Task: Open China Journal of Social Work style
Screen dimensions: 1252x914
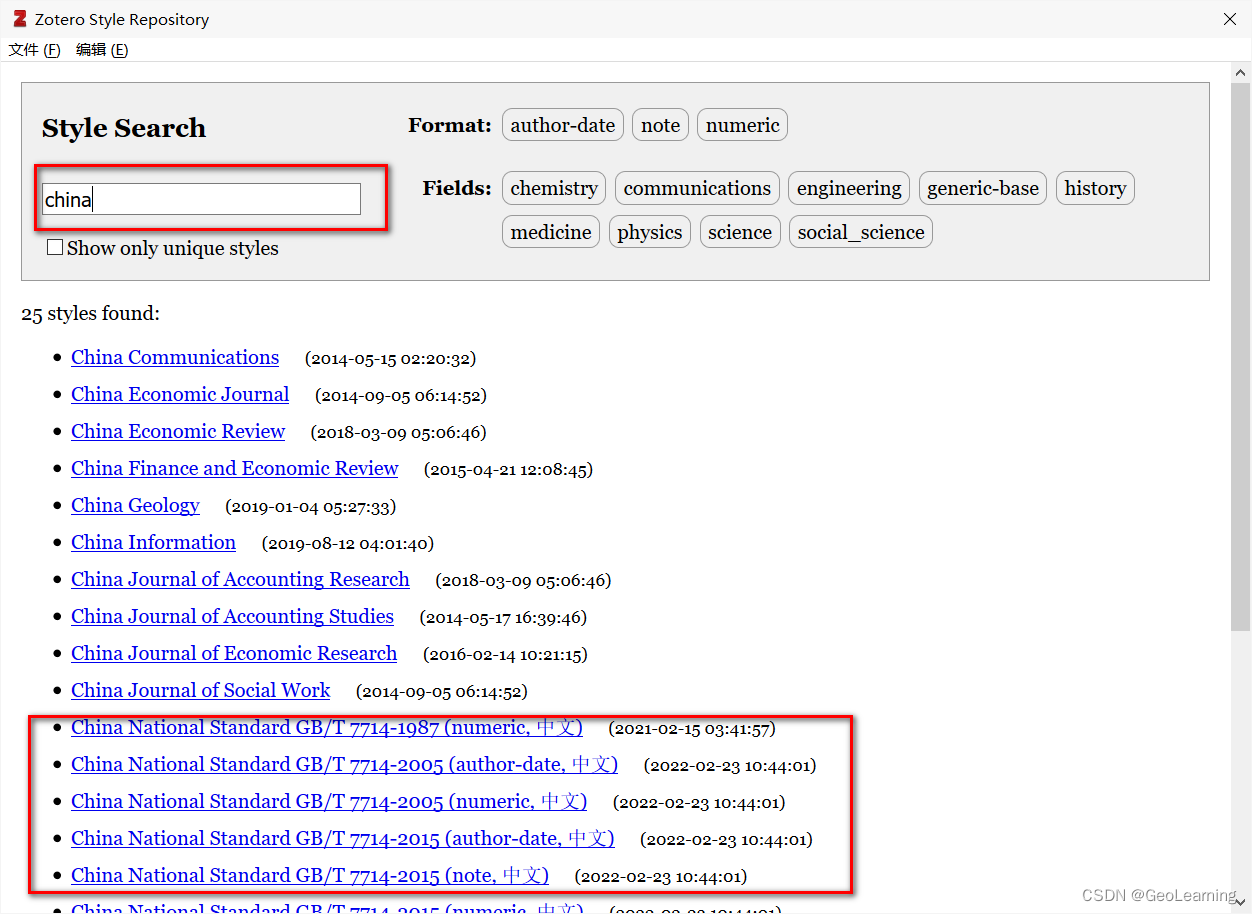Action: [200, 690]
